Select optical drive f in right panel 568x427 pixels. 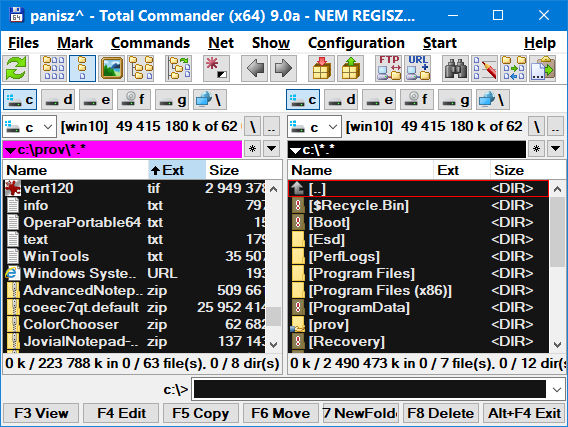click(417, 100)
